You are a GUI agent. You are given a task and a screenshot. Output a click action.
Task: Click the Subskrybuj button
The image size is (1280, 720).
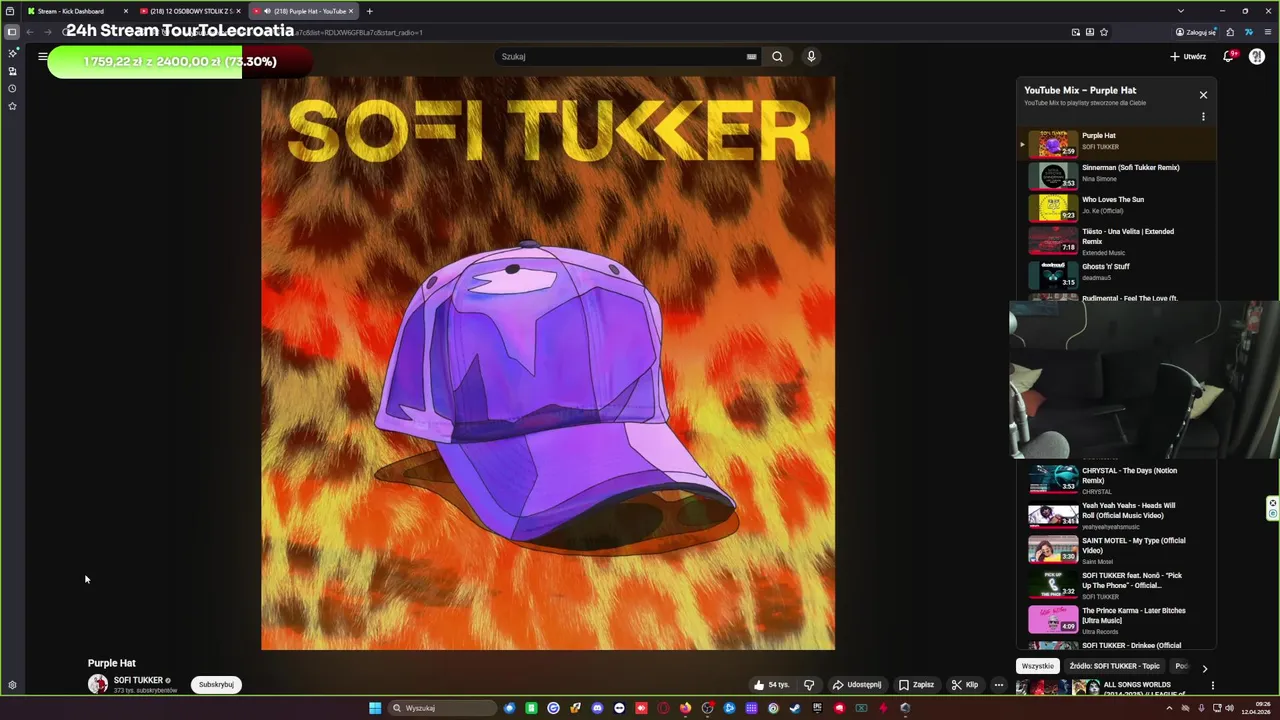pos(216,685)
